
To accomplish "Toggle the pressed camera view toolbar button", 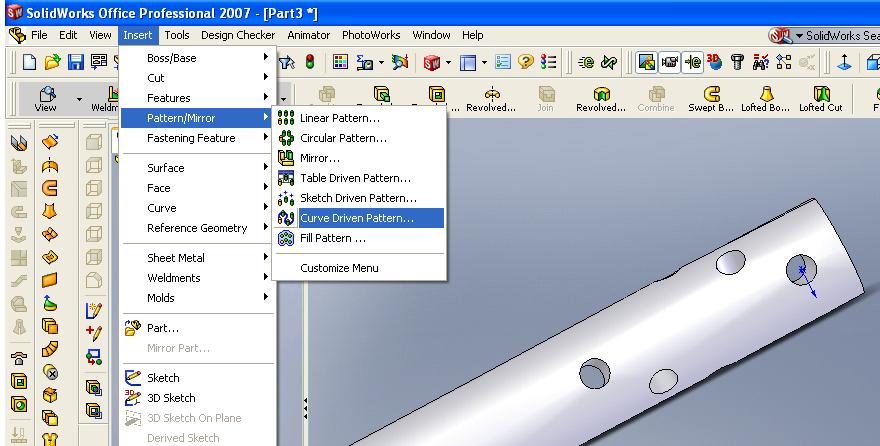I will (670, 62).
